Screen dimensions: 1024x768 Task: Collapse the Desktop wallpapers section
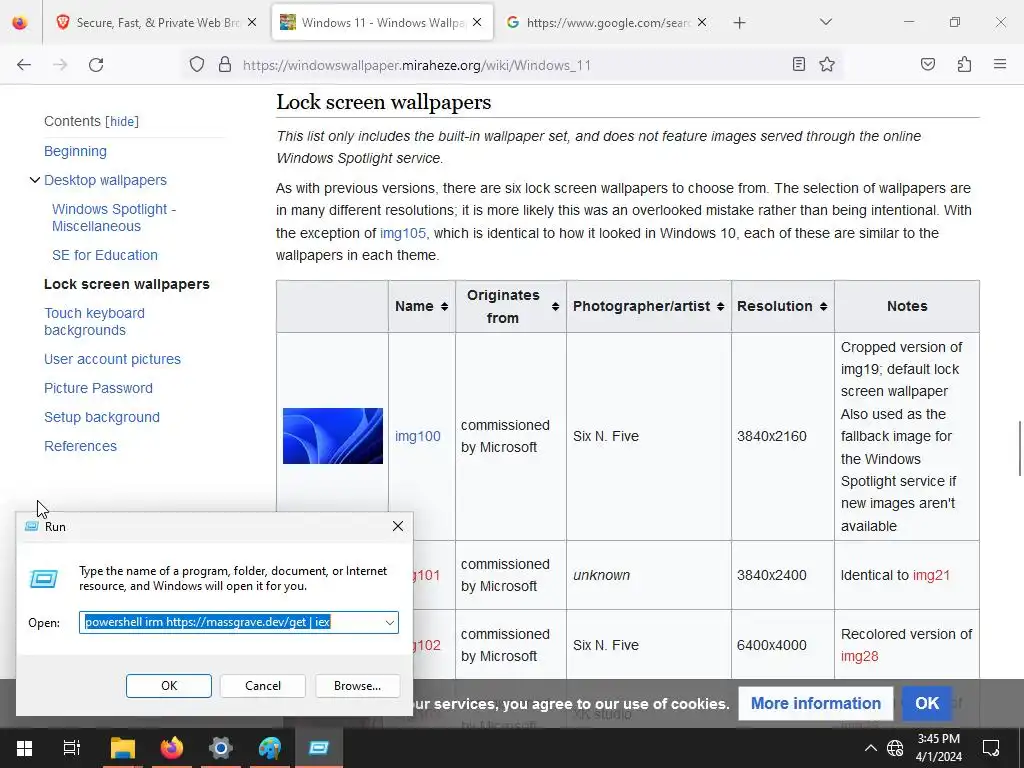coord(35,180)
